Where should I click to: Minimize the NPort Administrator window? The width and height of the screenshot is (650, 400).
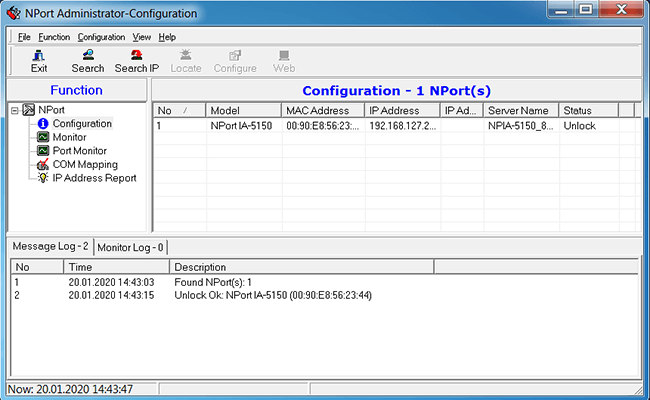click(561, 10)
